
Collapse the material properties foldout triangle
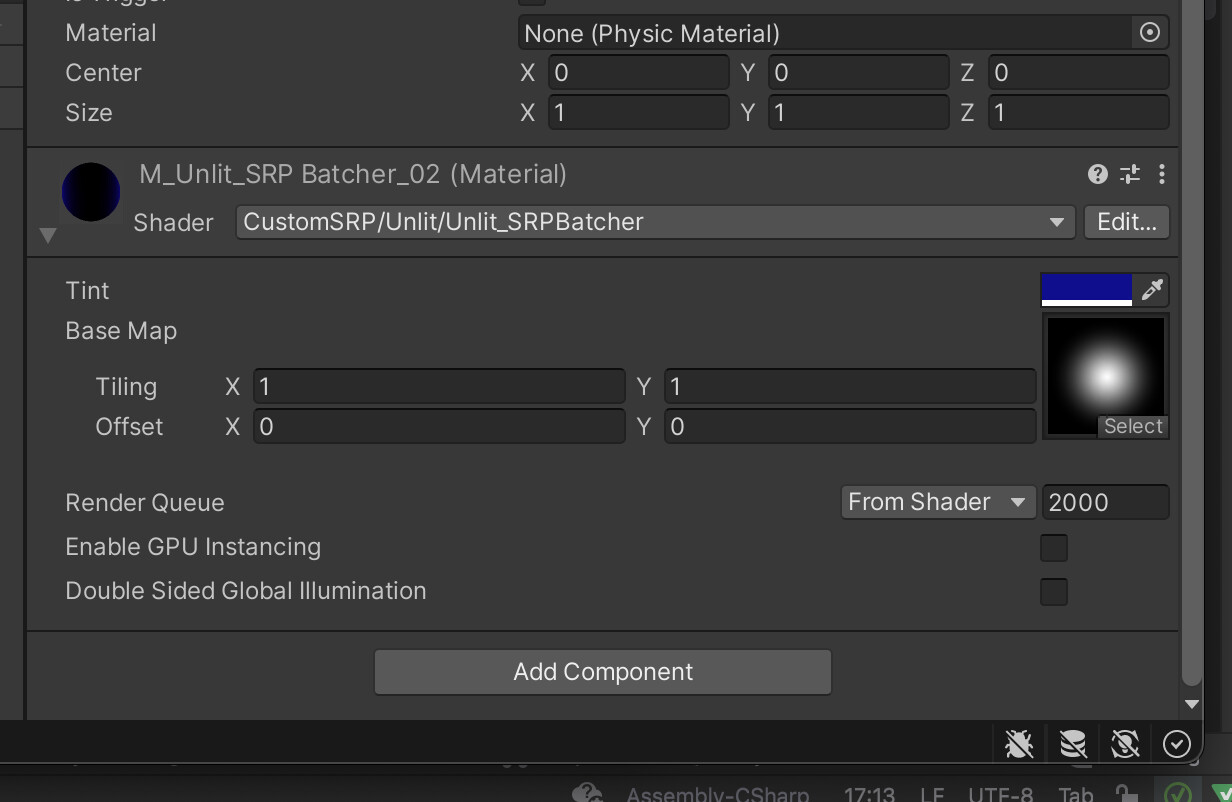pos(47,236)
